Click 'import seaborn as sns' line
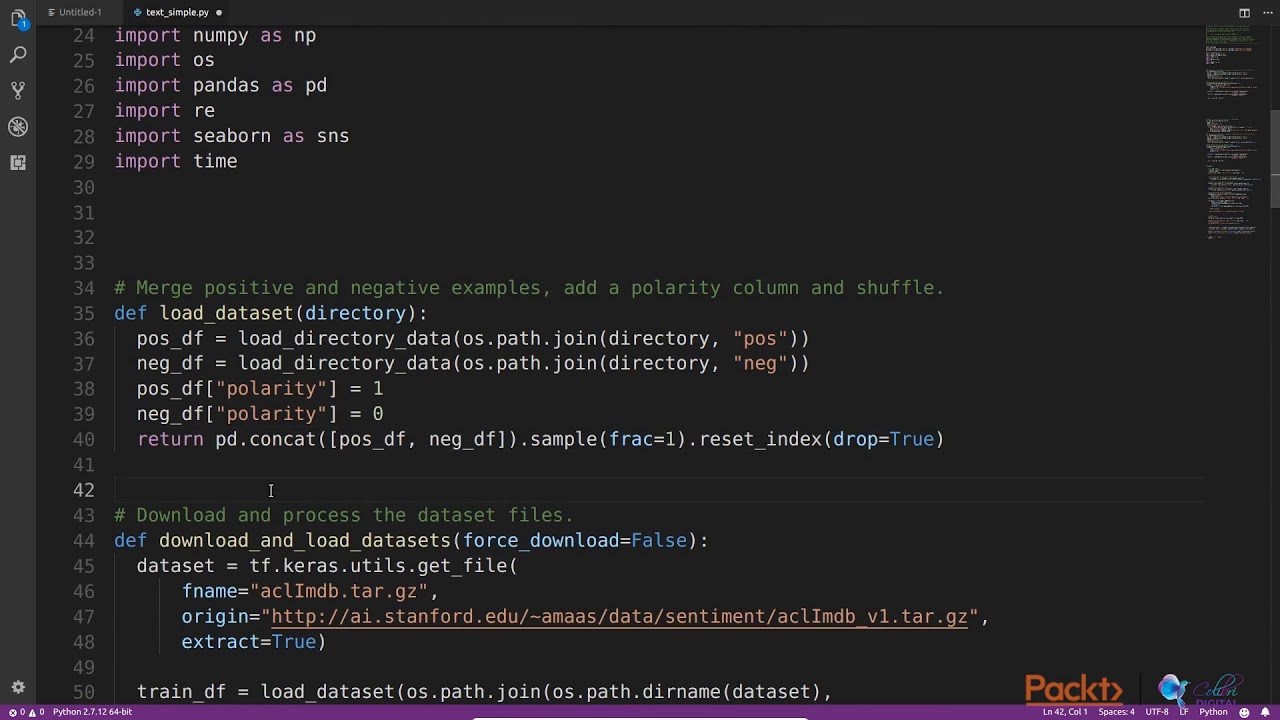 click(232, 136)
